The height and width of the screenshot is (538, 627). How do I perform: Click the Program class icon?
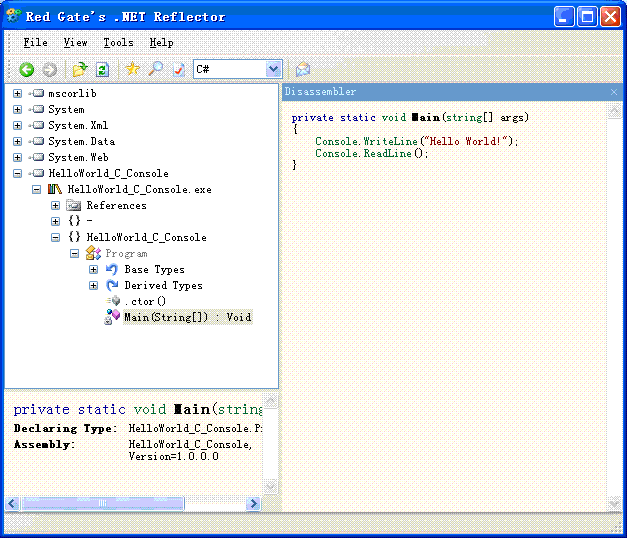(x=93, y=253)
